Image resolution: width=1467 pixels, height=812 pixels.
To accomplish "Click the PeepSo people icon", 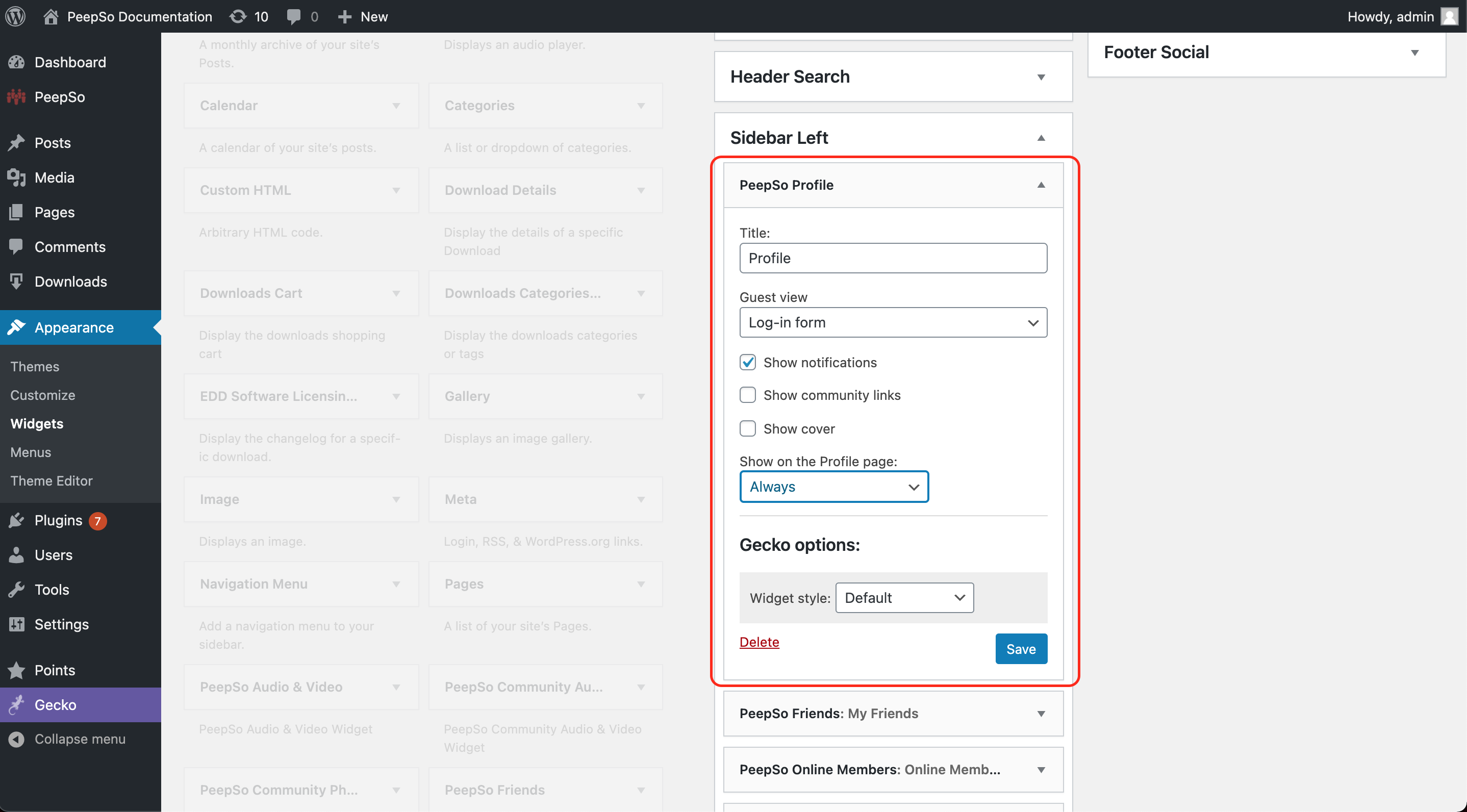I will point(16,97).
